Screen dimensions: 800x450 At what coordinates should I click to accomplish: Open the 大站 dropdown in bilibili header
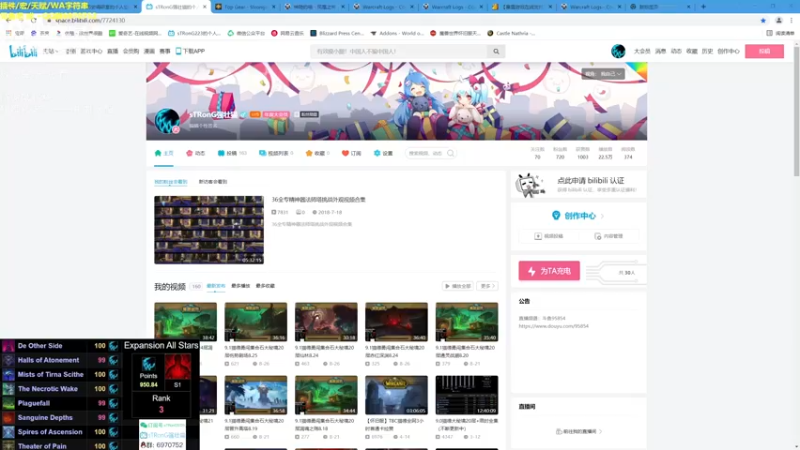coord(50,51)
